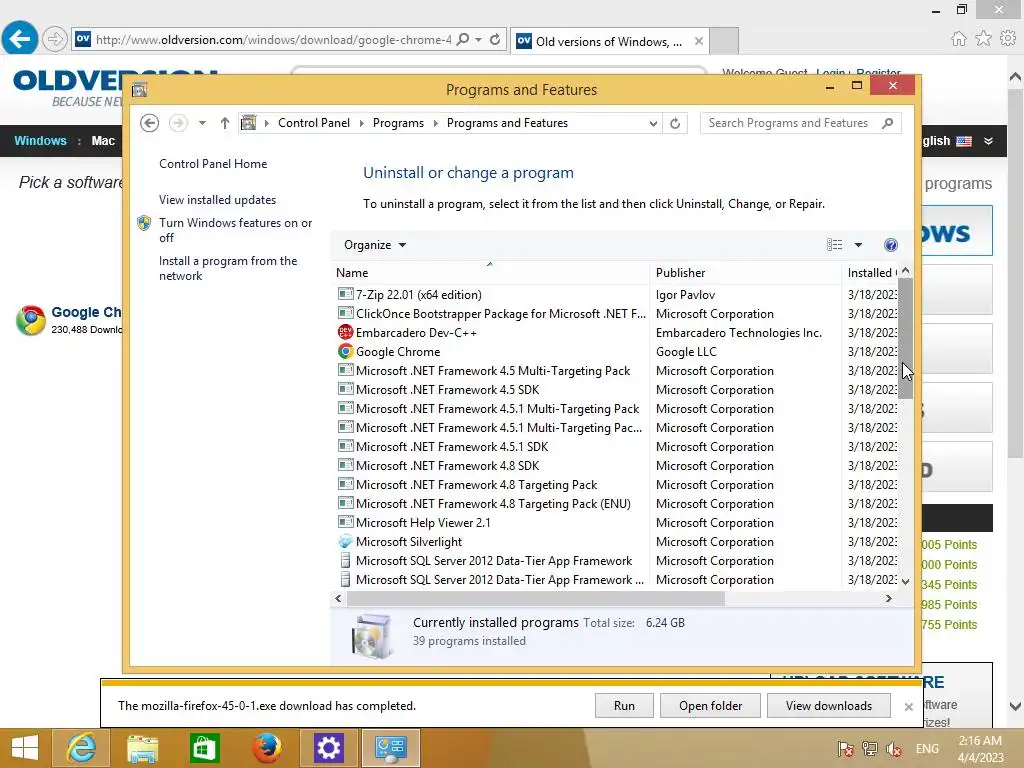
Task: Open File Explorer from the taskbar
Action: [142, 748]
